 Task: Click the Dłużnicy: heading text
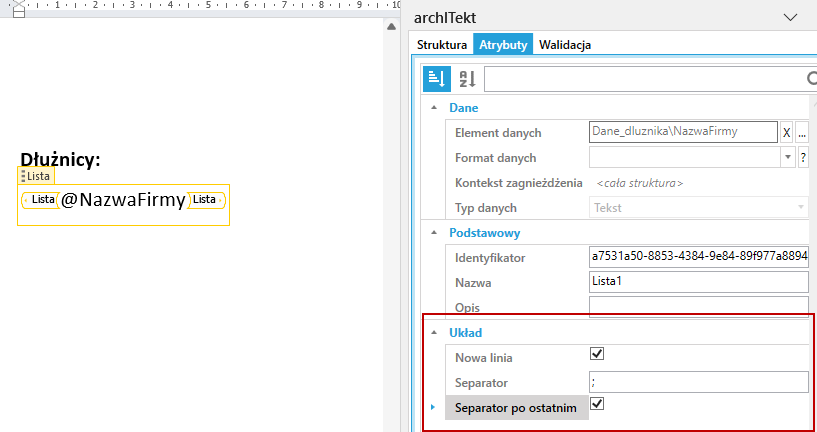(x=60, y=159)
